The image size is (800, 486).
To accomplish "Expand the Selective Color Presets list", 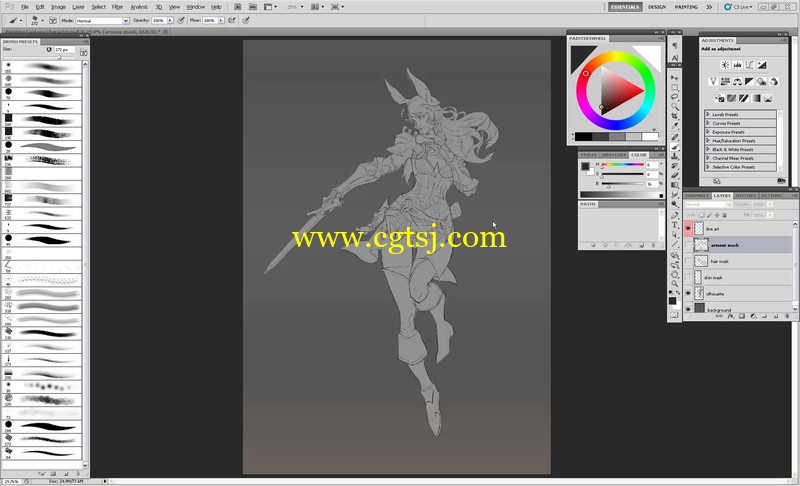I will (708, 167).
